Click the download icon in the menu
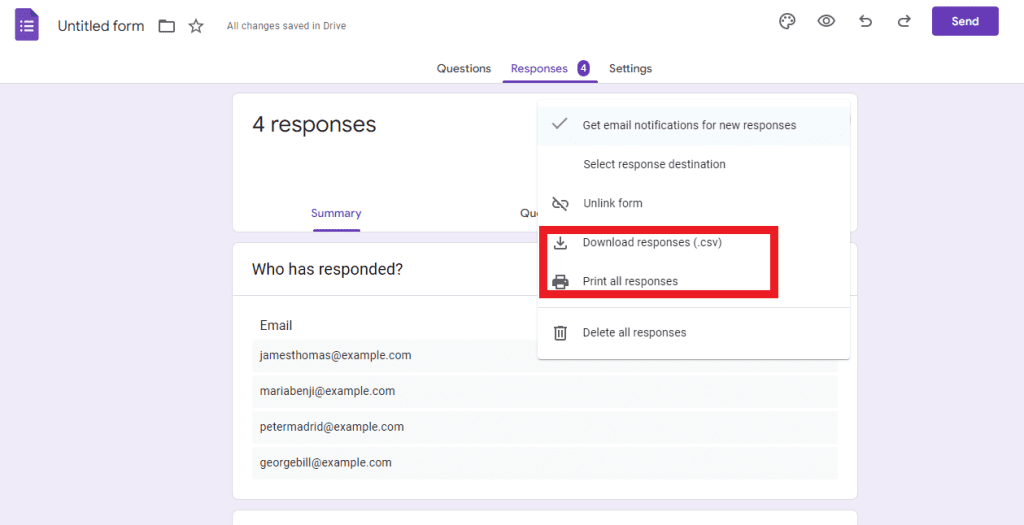 tap(560, 243)
